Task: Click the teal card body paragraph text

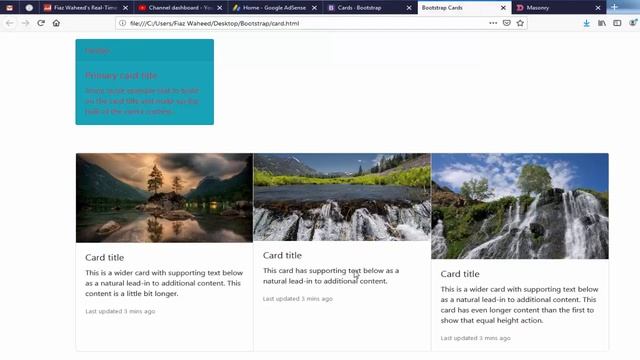Action: (142, 101)
